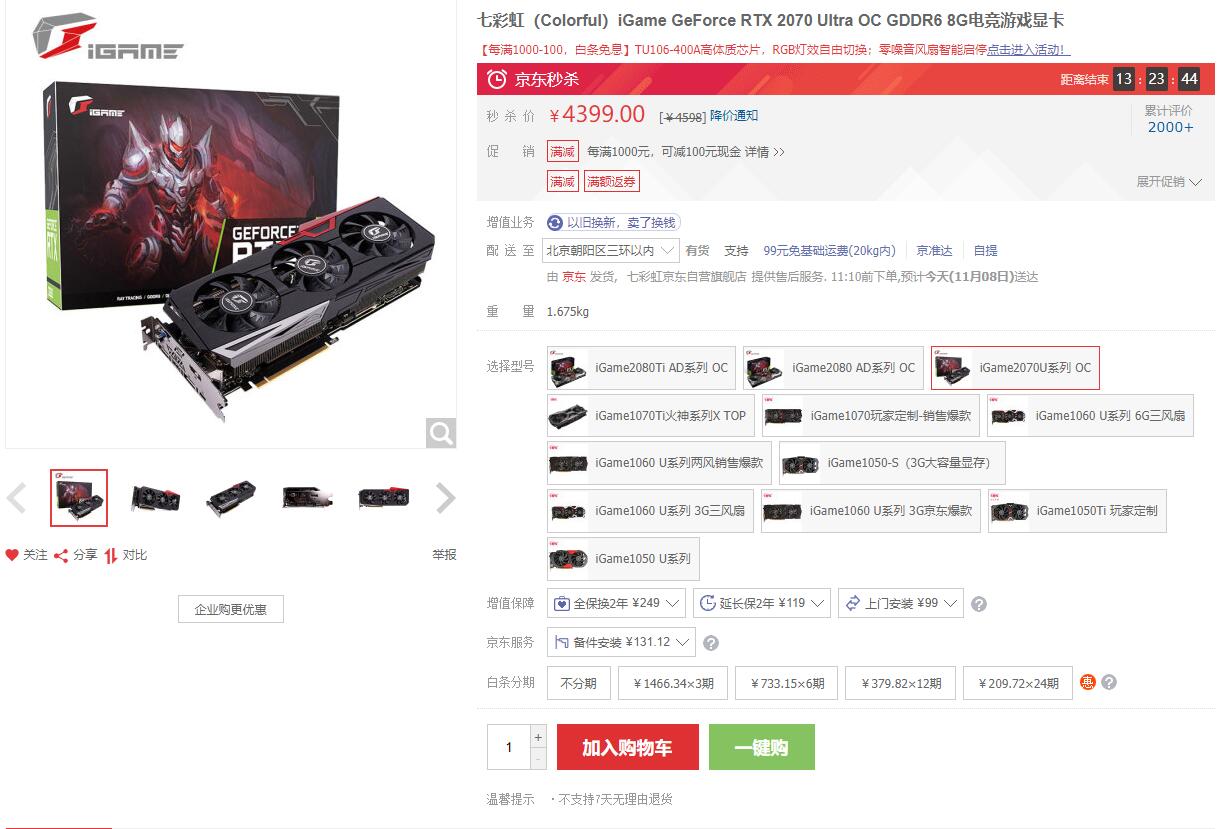The height and width of the screenshot is (829, 1228).
Task: Click the heart 关注 follow icon
Action: [x=12, y=555]
